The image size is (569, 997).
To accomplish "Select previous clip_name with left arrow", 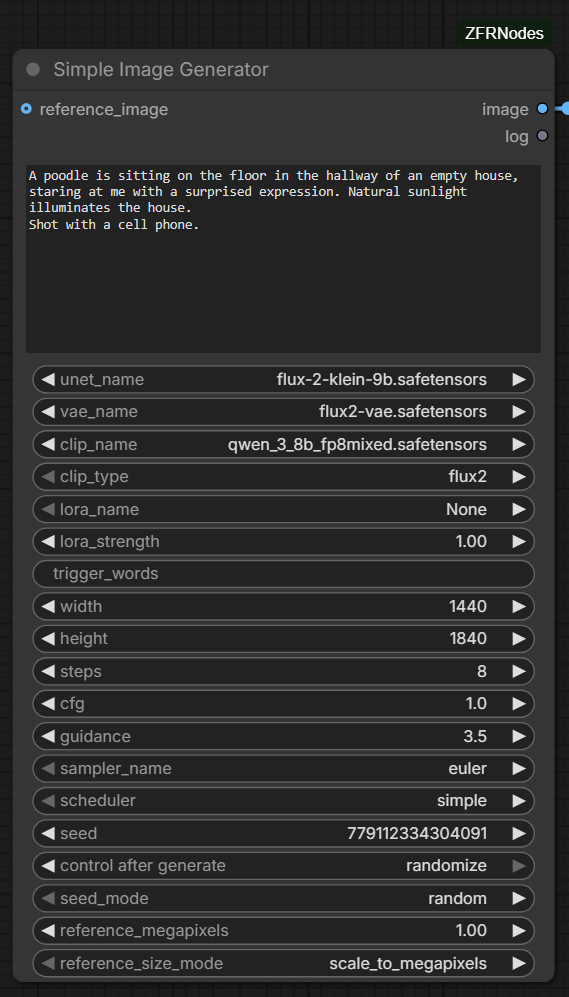I will tap(48, 444).
